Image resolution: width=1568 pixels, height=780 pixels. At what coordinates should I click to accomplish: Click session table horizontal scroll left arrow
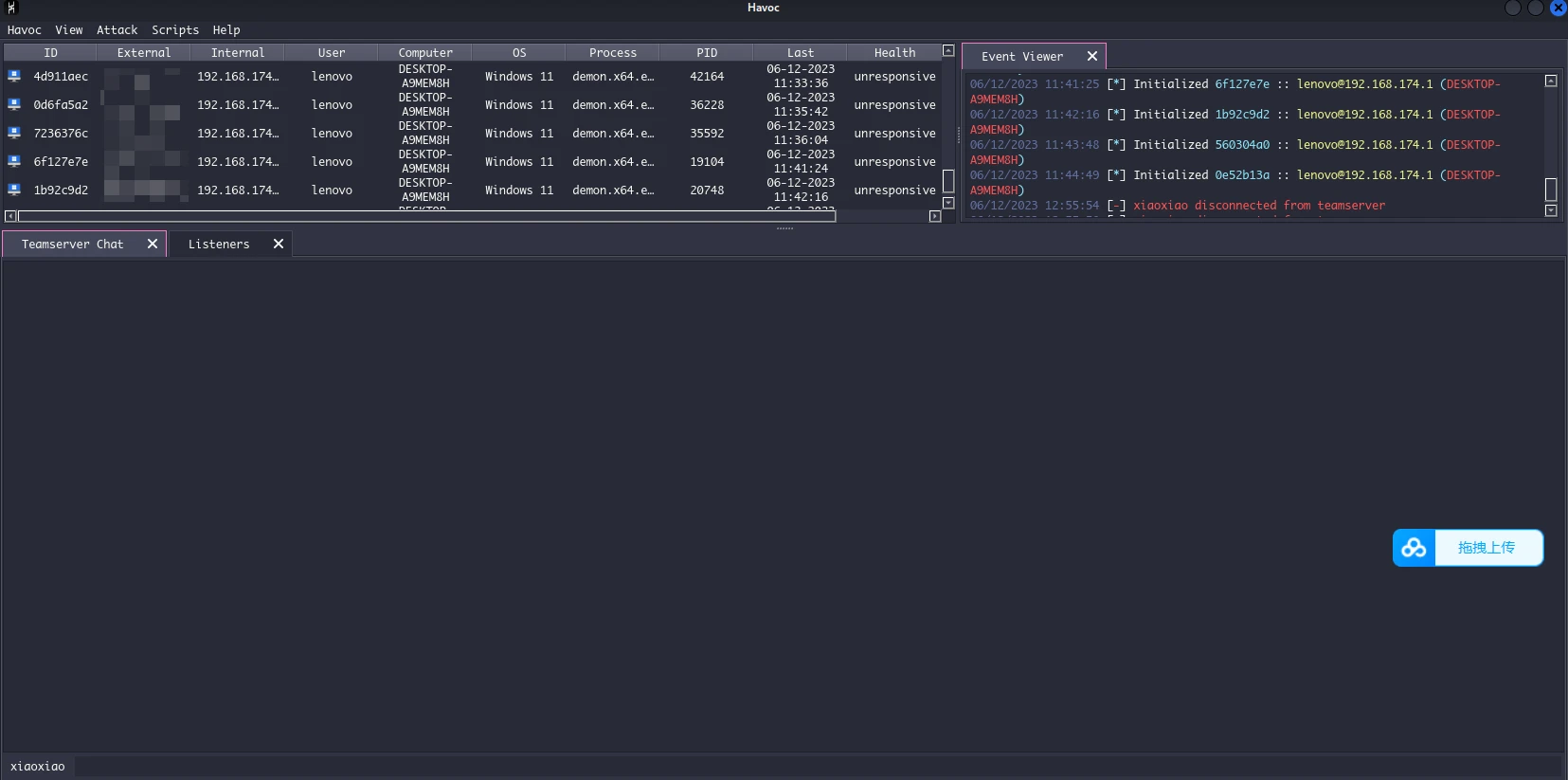pos(10,216)
